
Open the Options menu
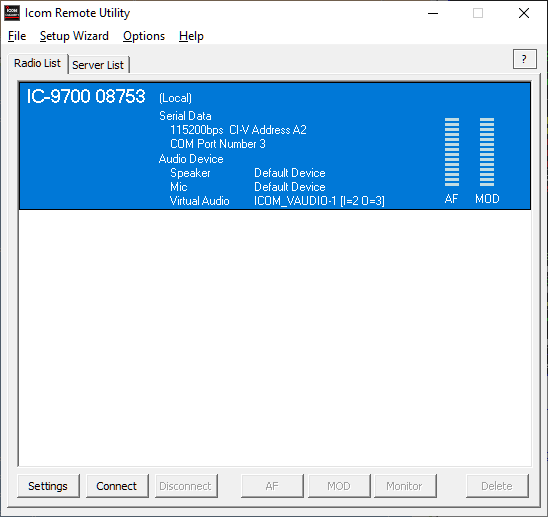pos(144,36)
